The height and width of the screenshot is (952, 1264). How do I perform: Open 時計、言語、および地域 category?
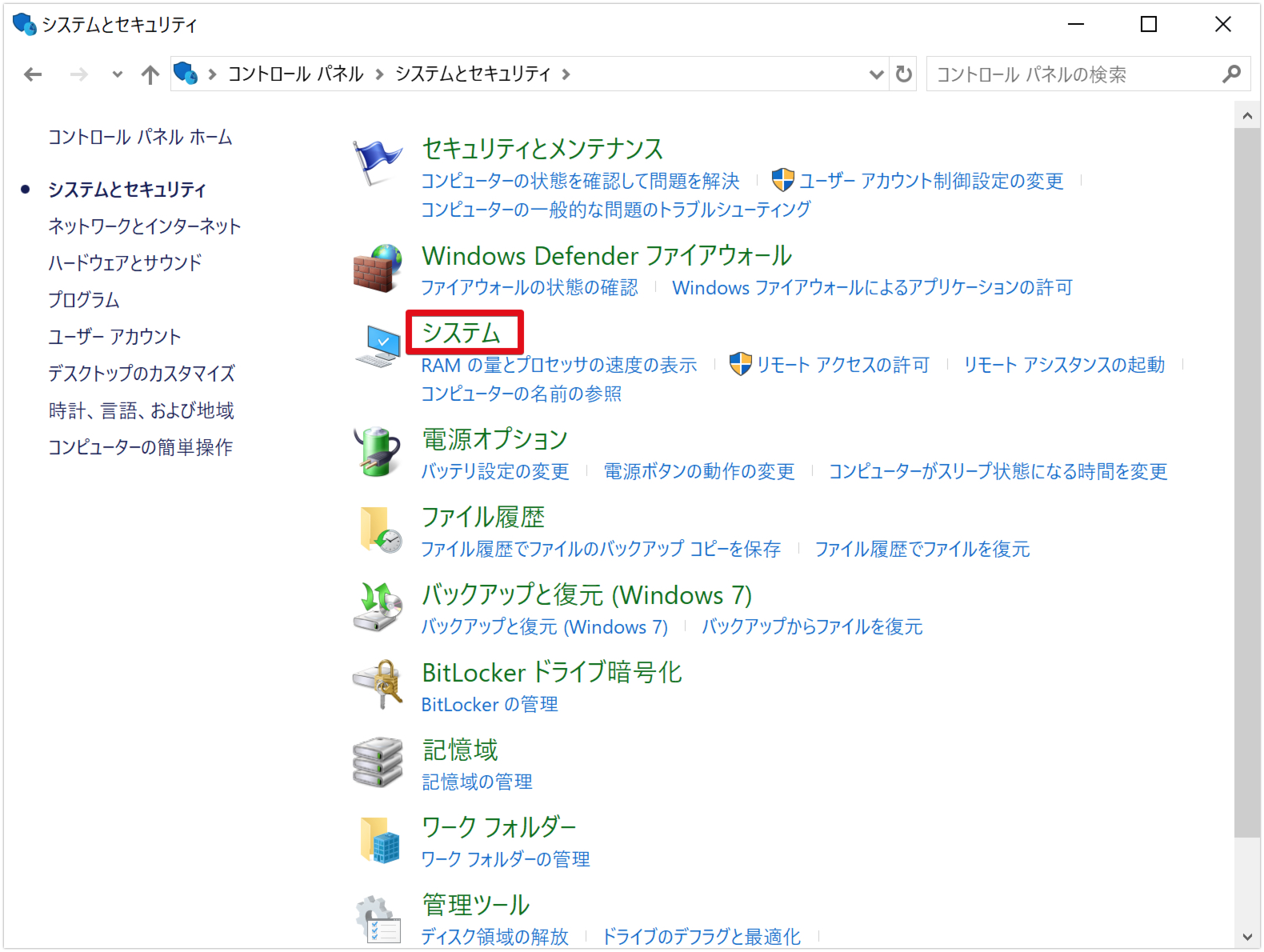[x=142, y=410]
